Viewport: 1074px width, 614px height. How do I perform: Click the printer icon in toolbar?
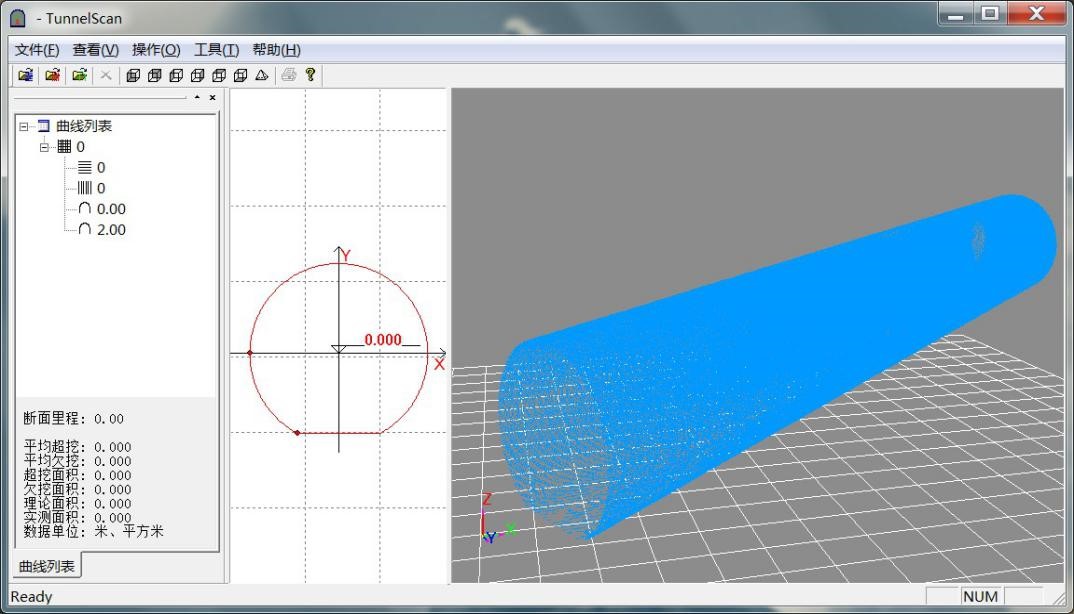point(288,75)
